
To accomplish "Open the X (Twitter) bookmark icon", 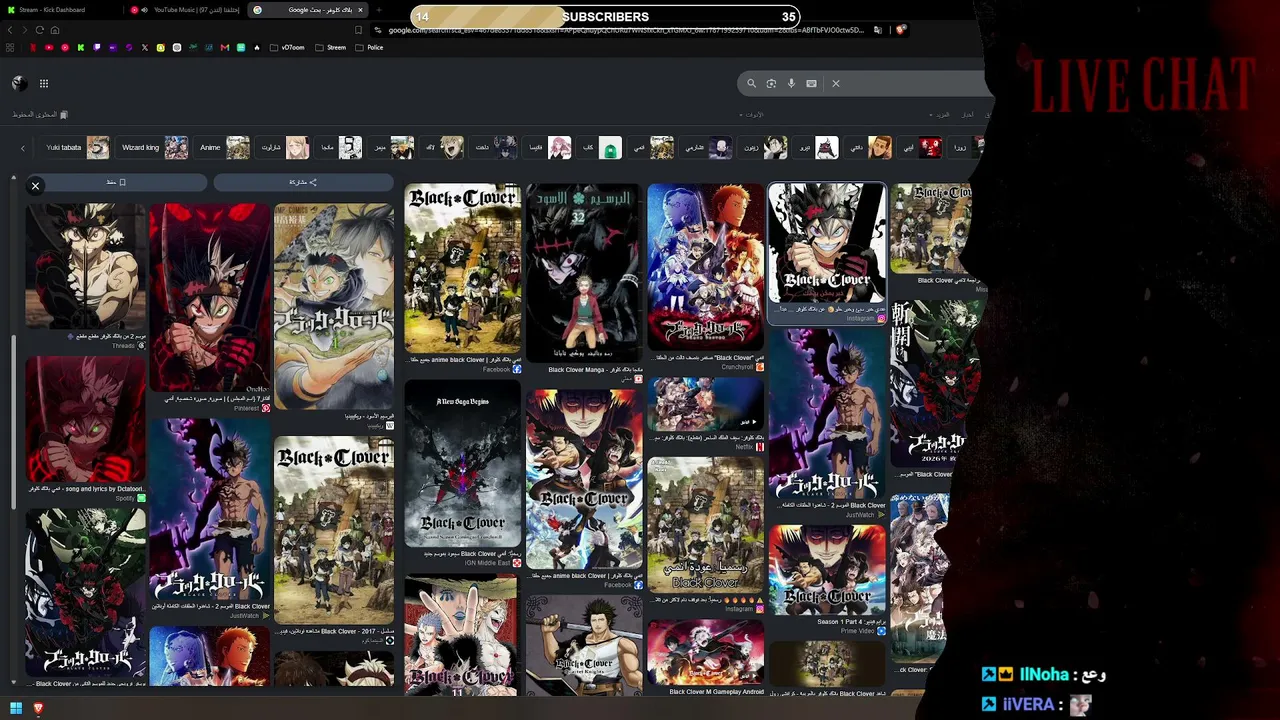I will point(144,48).
